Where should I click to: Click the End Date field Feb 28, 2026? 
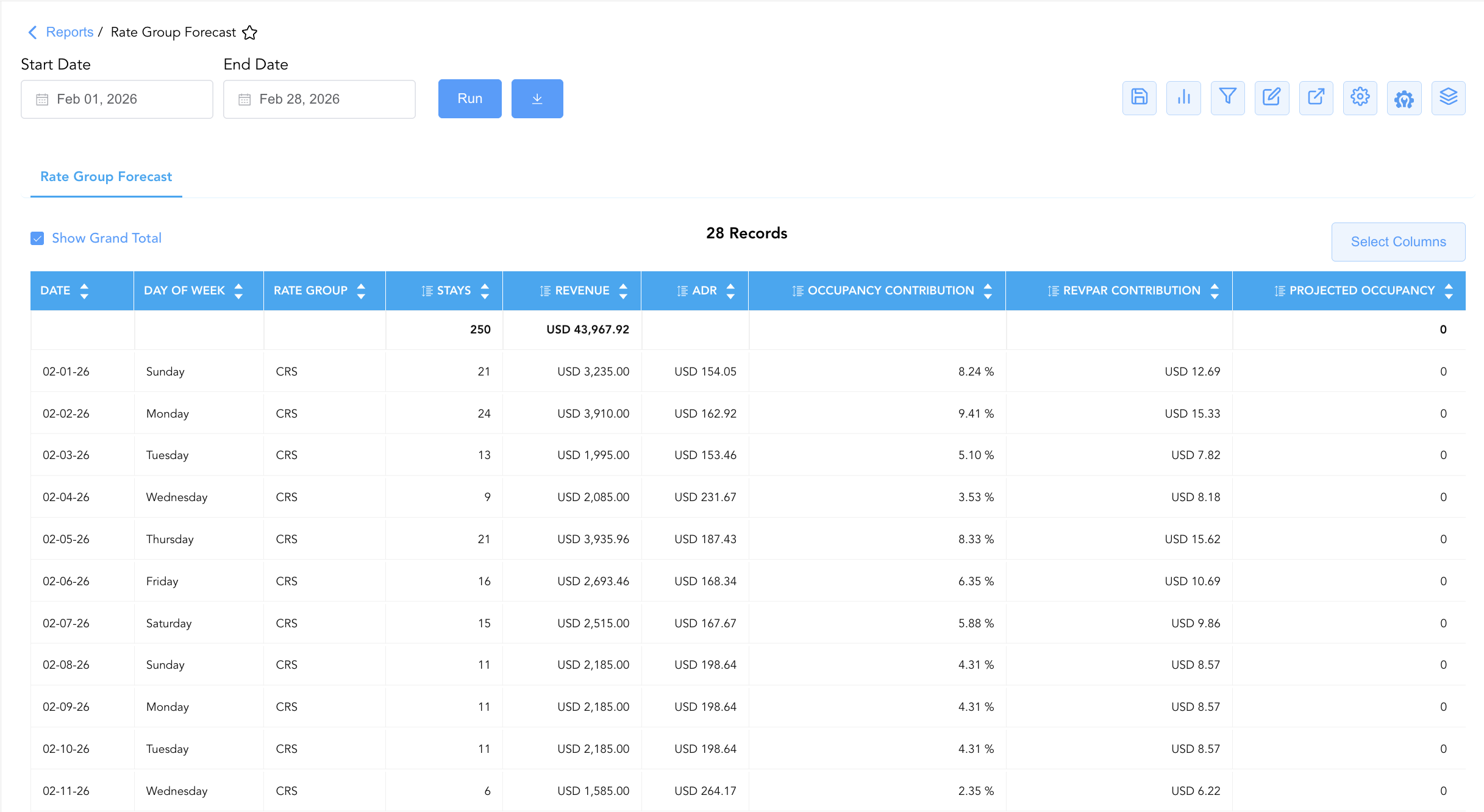319,99
